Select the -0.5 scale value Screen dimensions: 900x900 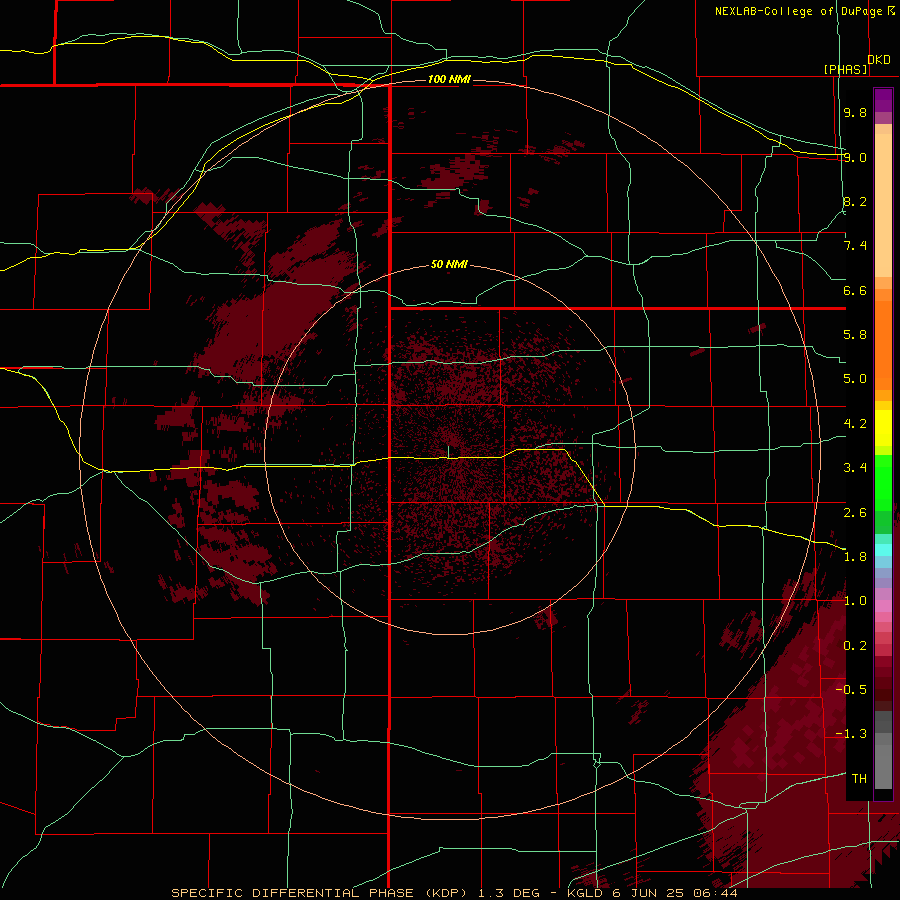pos(851,690)
